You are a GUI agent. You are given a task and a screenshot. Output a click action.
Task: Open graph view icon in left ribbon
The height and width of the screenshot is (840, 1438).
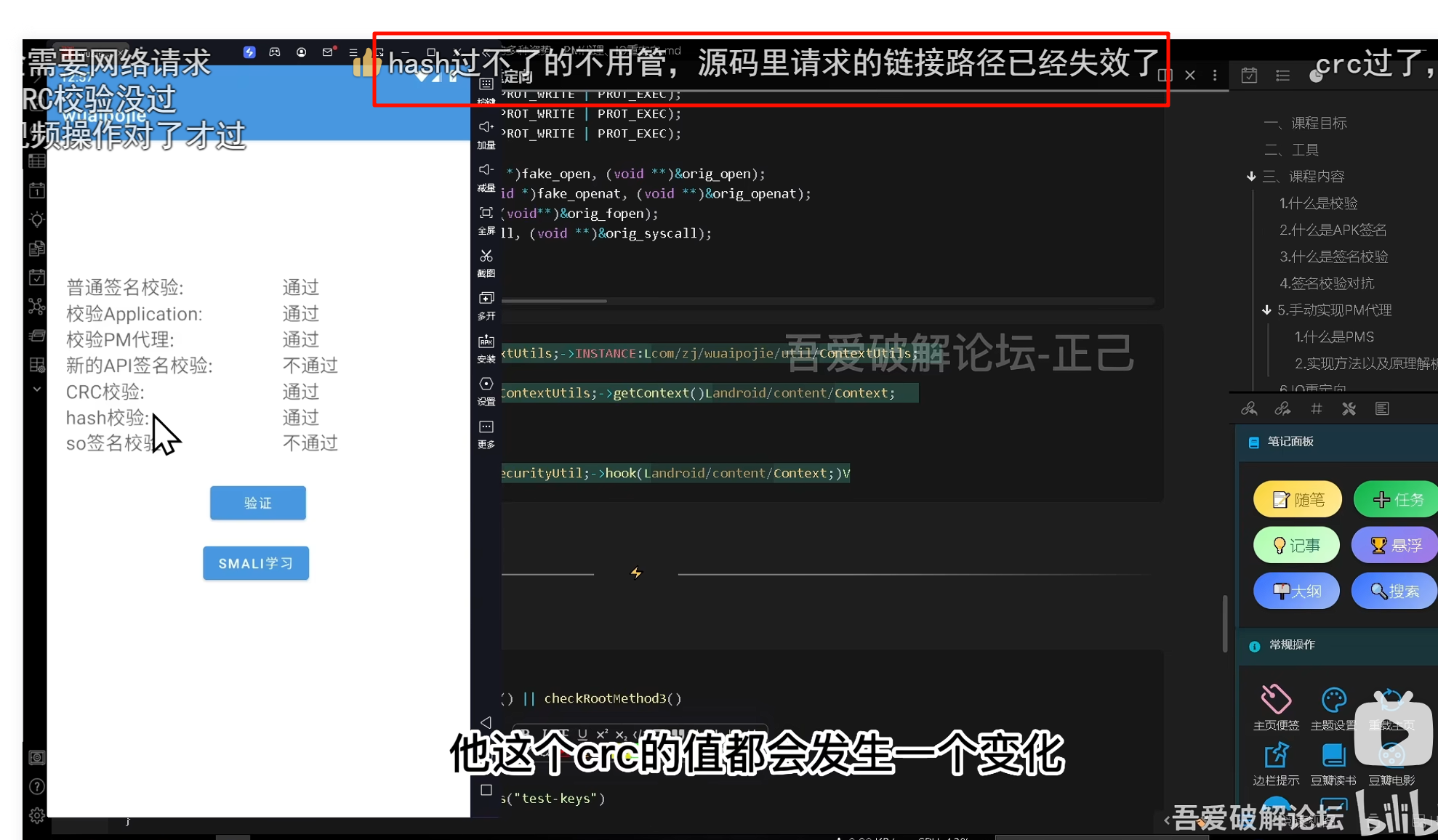(36, 307)
